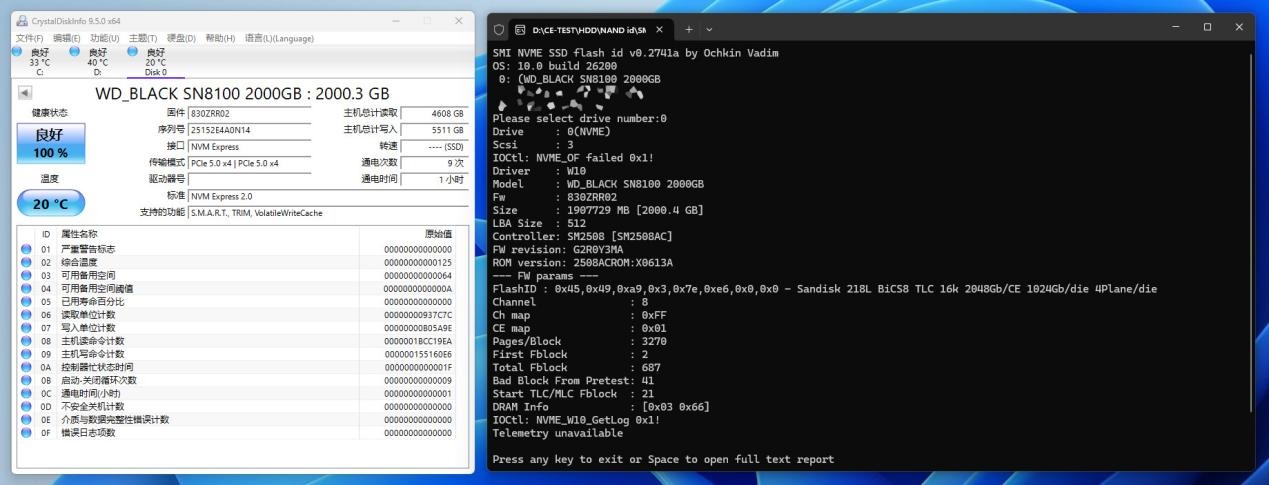Open the 帮助(H) menu
This screenshot has height=485, width=1269.
(x=221, y=38)
